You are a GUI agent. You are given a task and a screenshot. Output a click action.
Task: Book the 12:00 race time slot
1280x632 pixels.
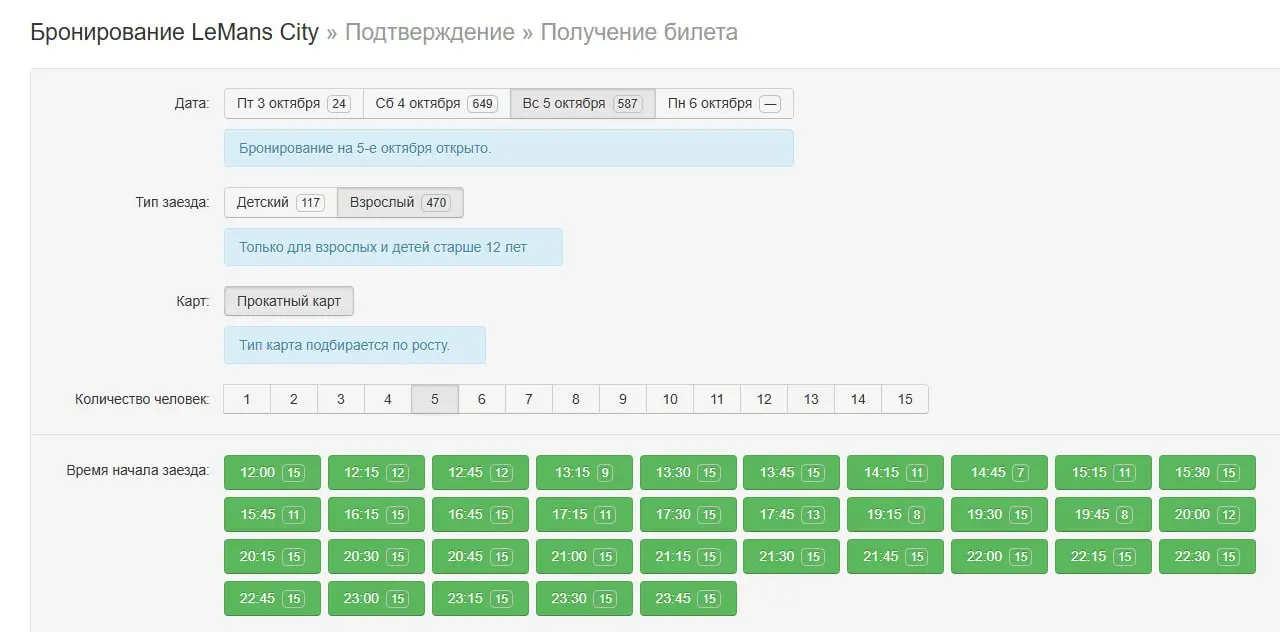[x=272, y=473]
